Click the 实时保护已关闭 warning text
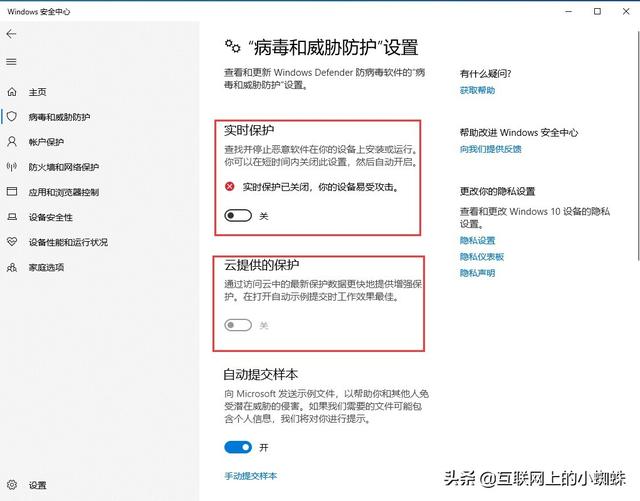This screenshot has height=501, width=640. coord(321,187)
